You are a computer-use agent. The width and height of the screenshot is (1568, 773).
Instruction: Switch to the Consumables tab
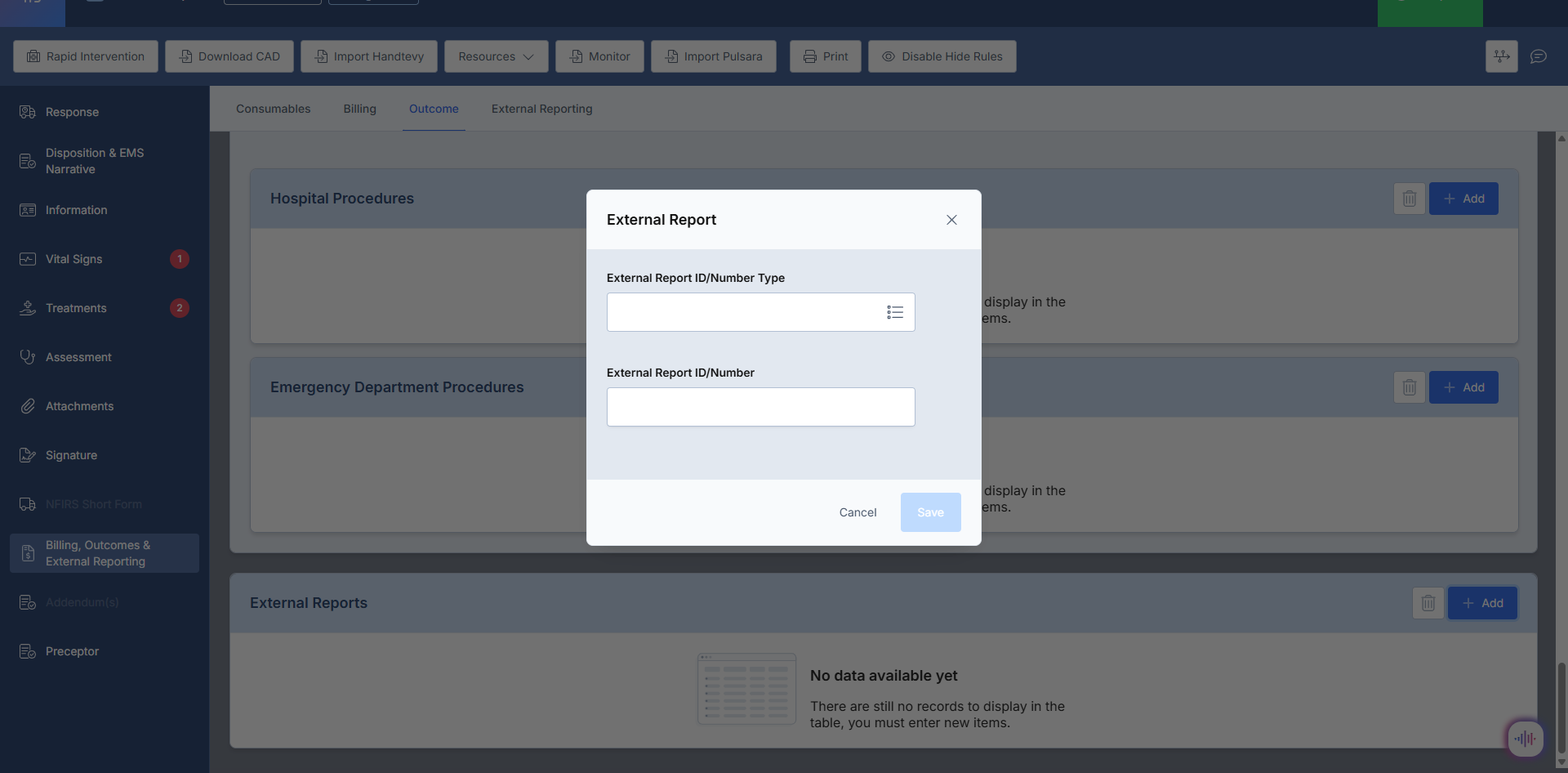click(x=273, y=109)
